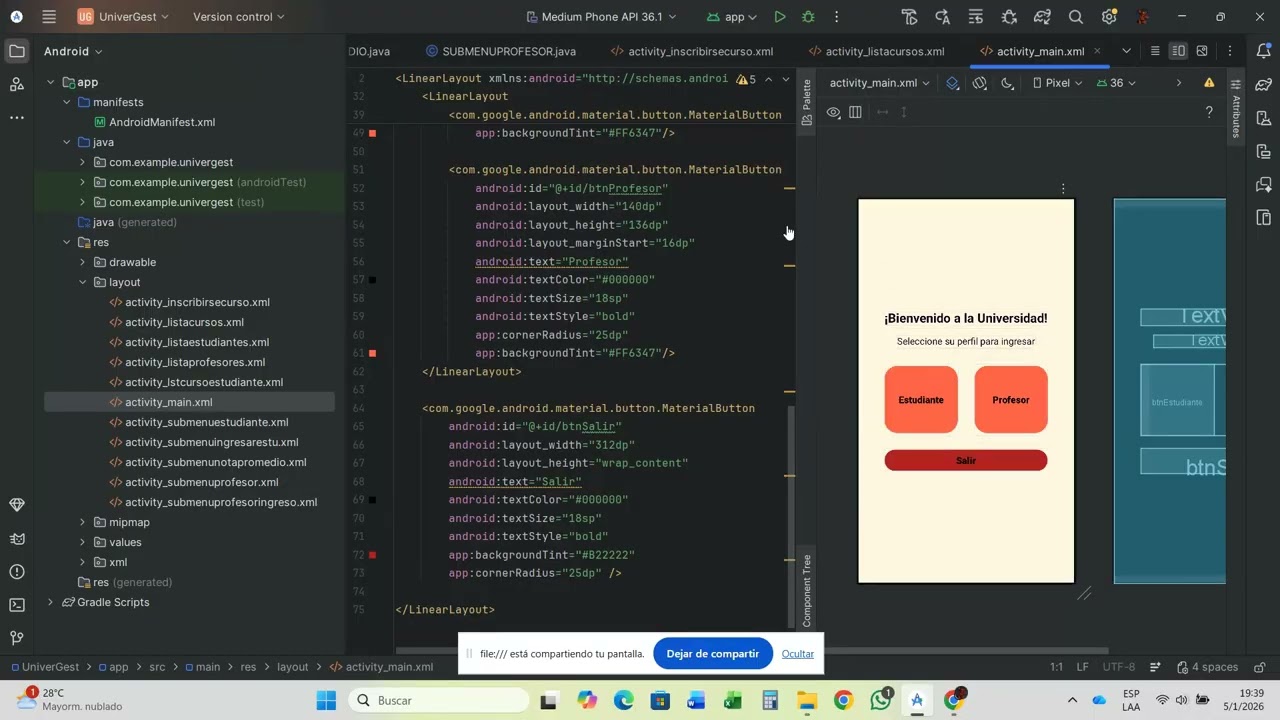Viewport: 1280px width, 720px height.
Task: Open API level 36 preview dropdown
Action: [1116, 83]
